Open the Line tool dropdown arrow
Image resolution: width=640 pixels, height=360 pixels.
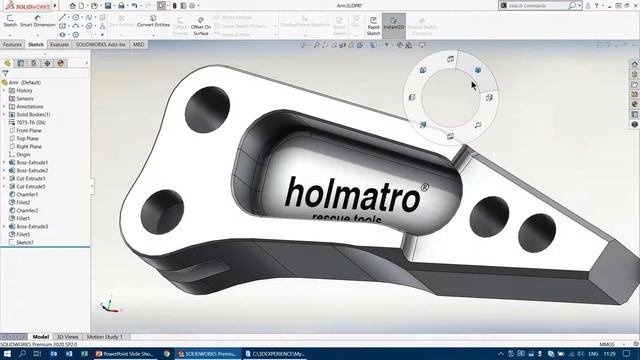pos(68,18)
